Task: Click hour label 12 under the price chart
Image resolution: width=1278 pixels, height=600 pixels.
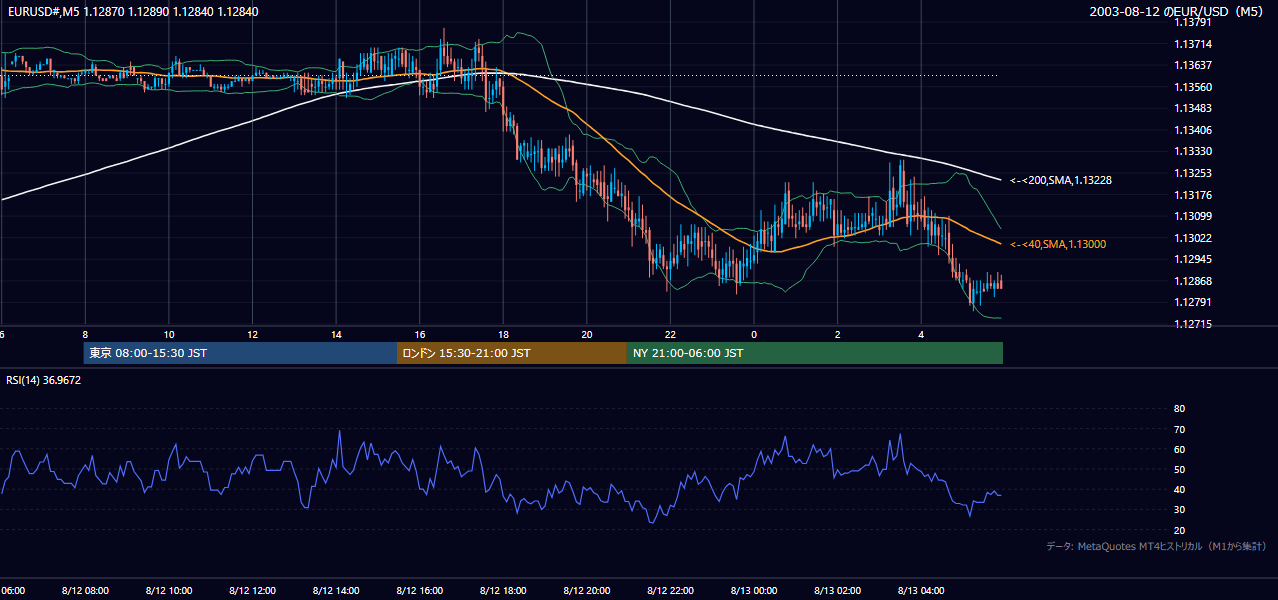Action: [x=252, y=334]
